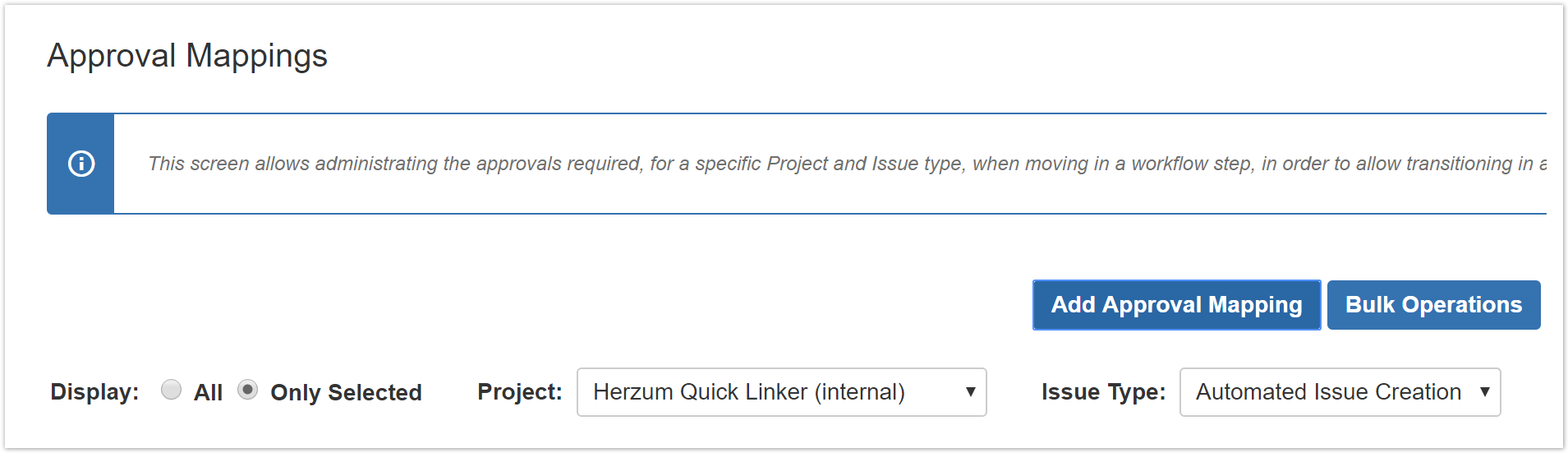The image size is (1568, 453).
Task: Click the "All" label next to the radio
Action: pos(208,393)
